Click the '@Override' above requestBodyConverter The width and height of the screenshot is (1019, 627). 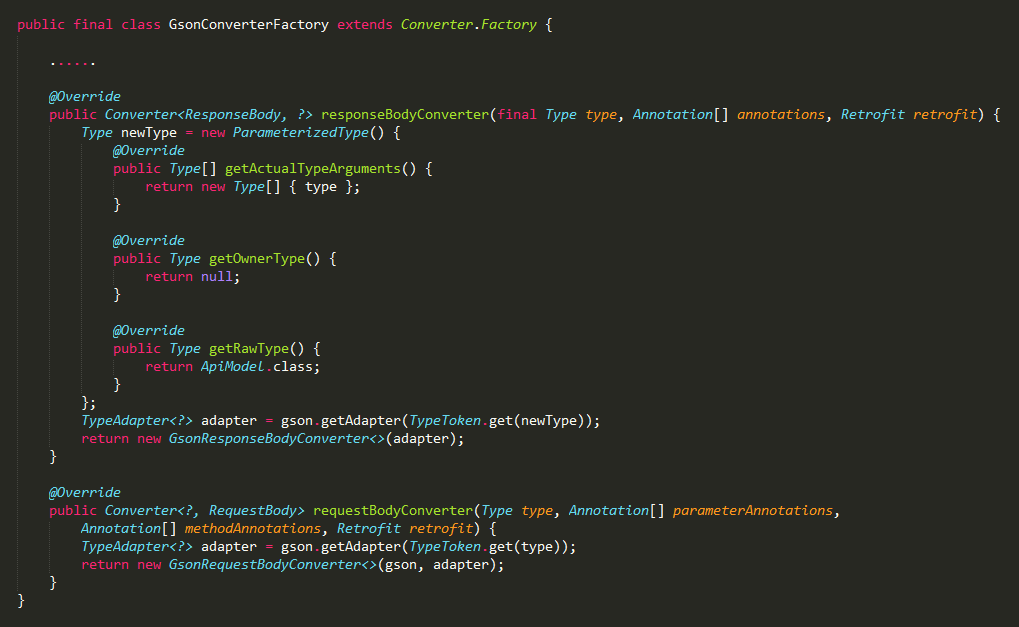85,493
